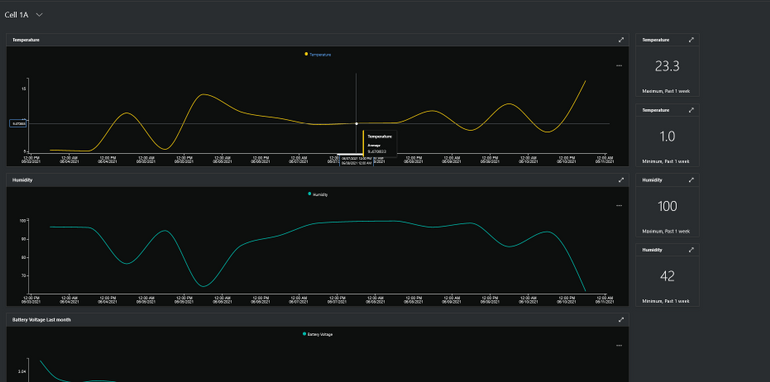This screenshot has height=382, width=770.
Task: Toggle the teal Humidity legend series
Action: (318, 194)
